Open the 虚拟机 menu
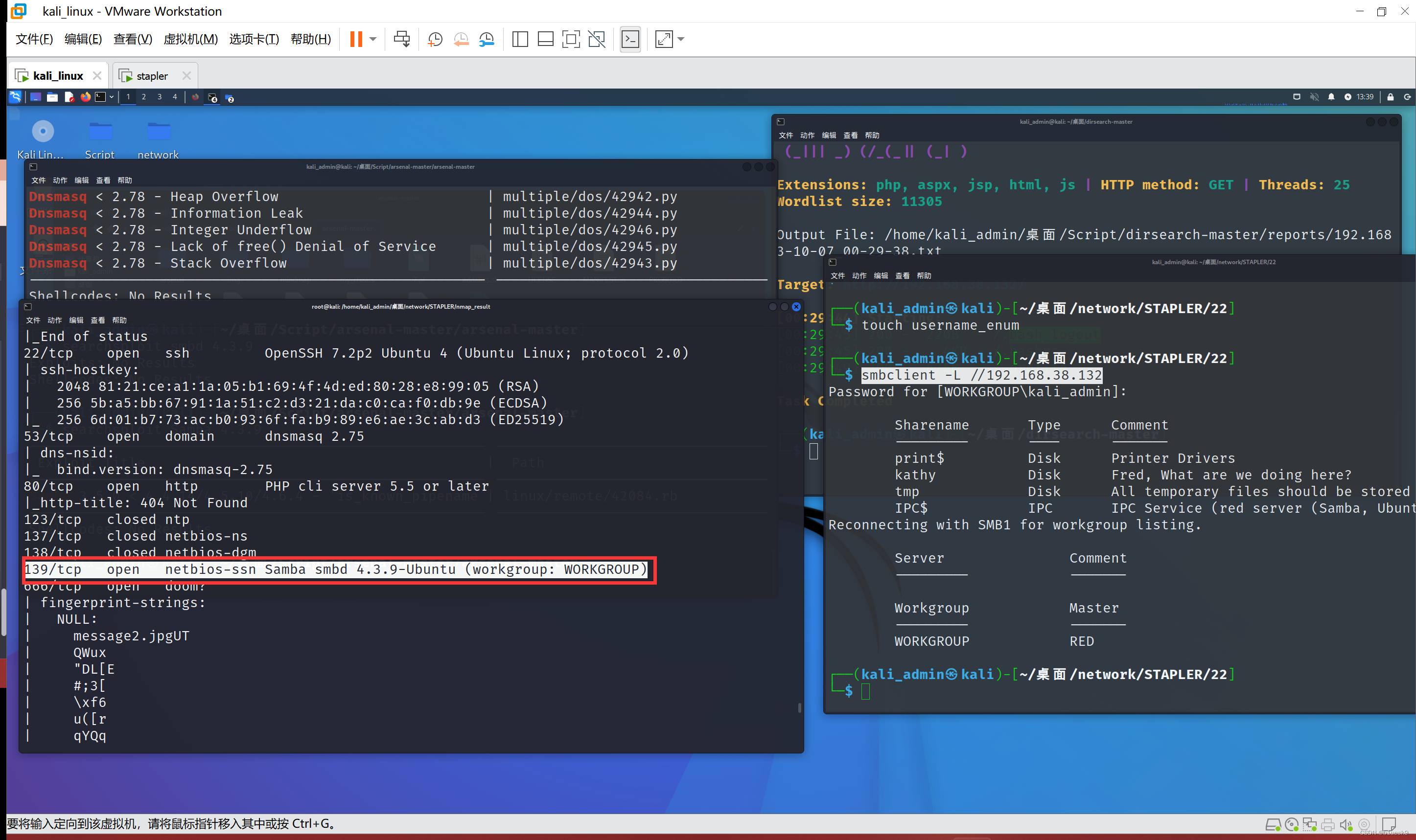Screen dimensions: 1416x840 pos(190,39)
